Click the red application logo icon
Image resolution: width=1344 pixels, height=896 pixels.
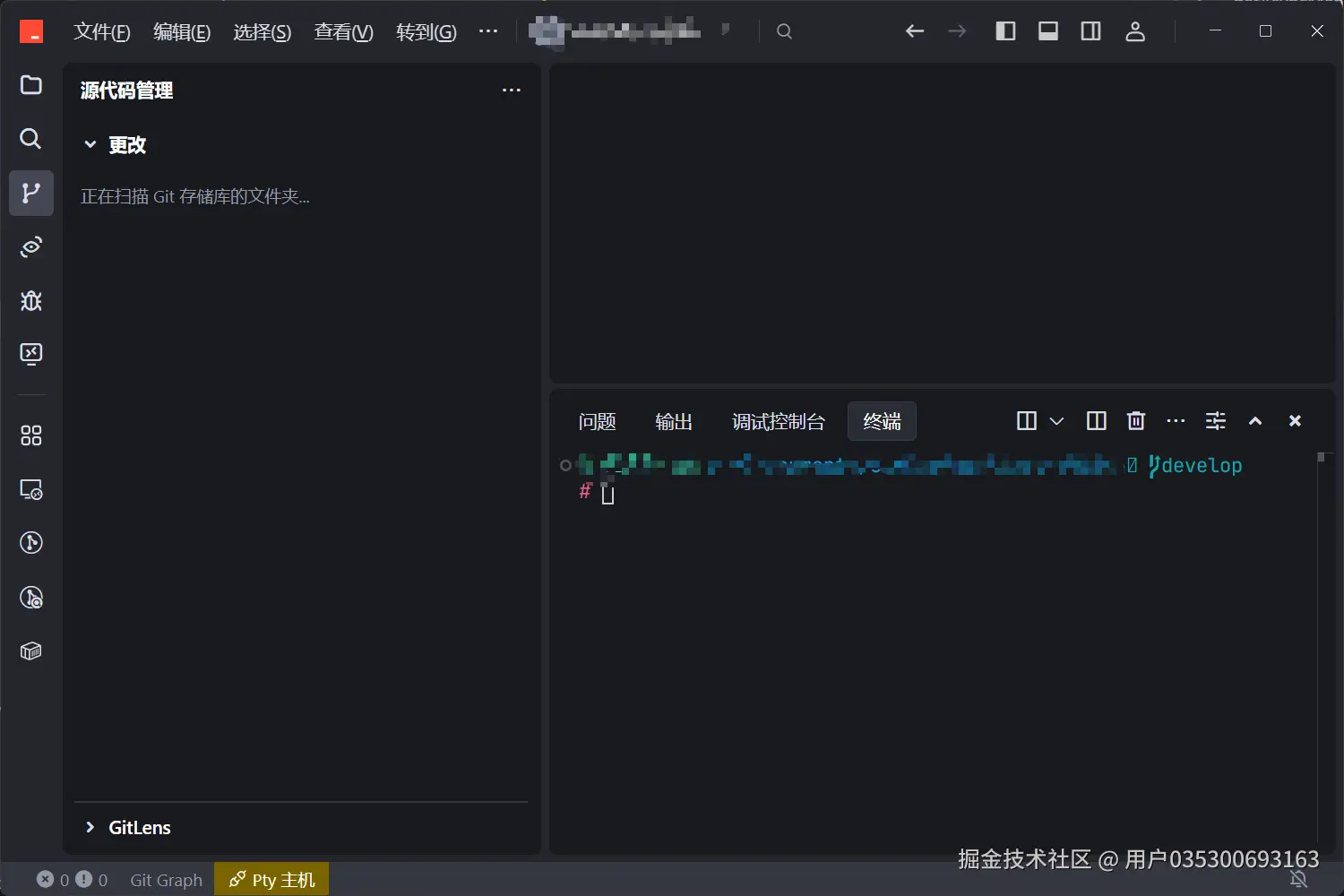point(31,31)
